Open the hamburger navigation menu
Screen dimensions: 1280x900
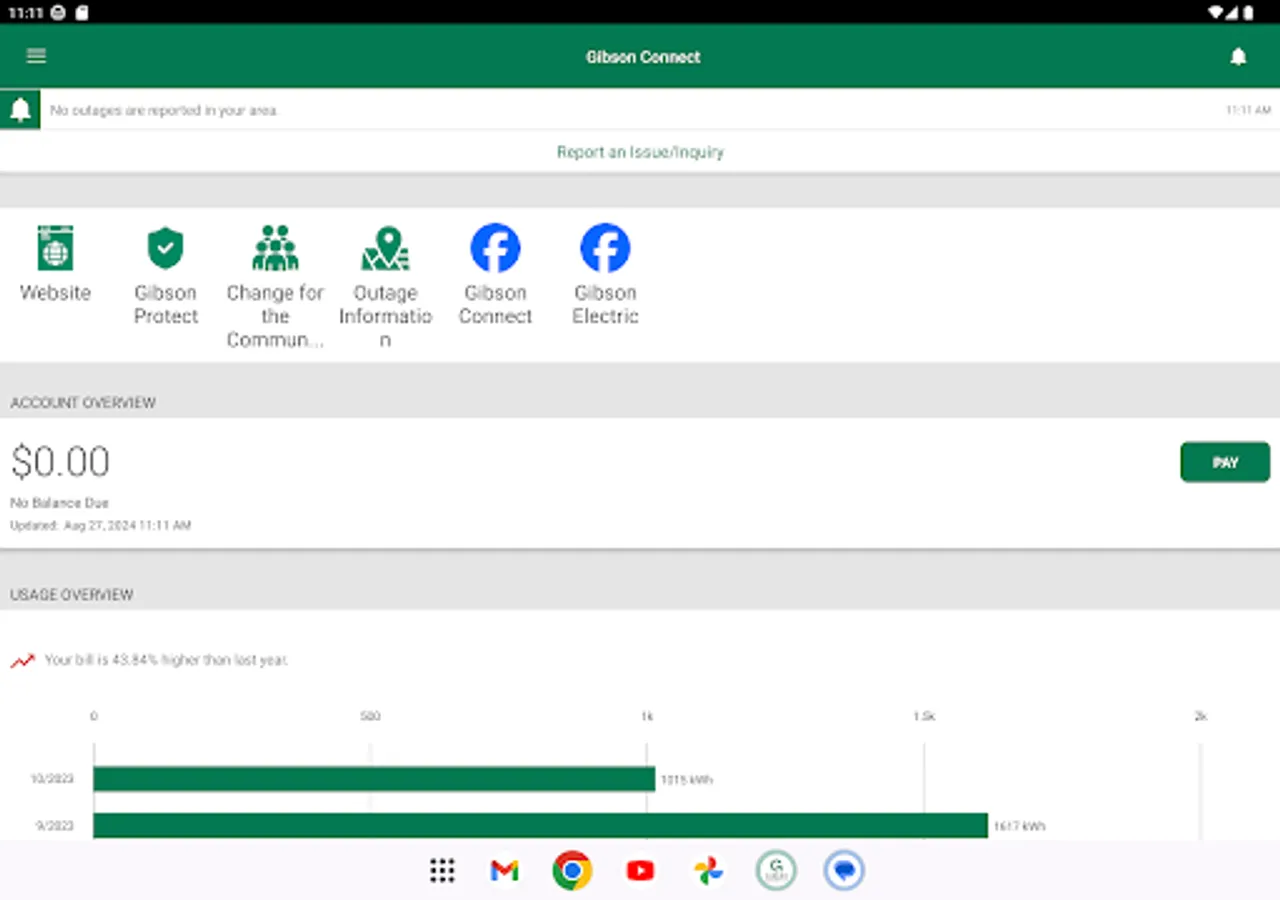(36, 56)
